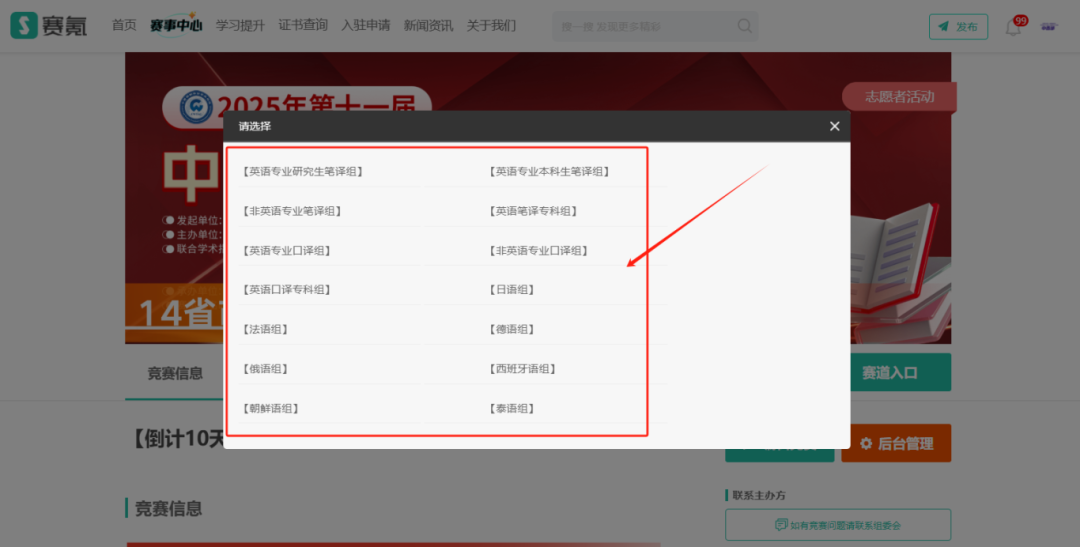
Task: Select 英语笔译专科组 option
Action: point(532,211)
